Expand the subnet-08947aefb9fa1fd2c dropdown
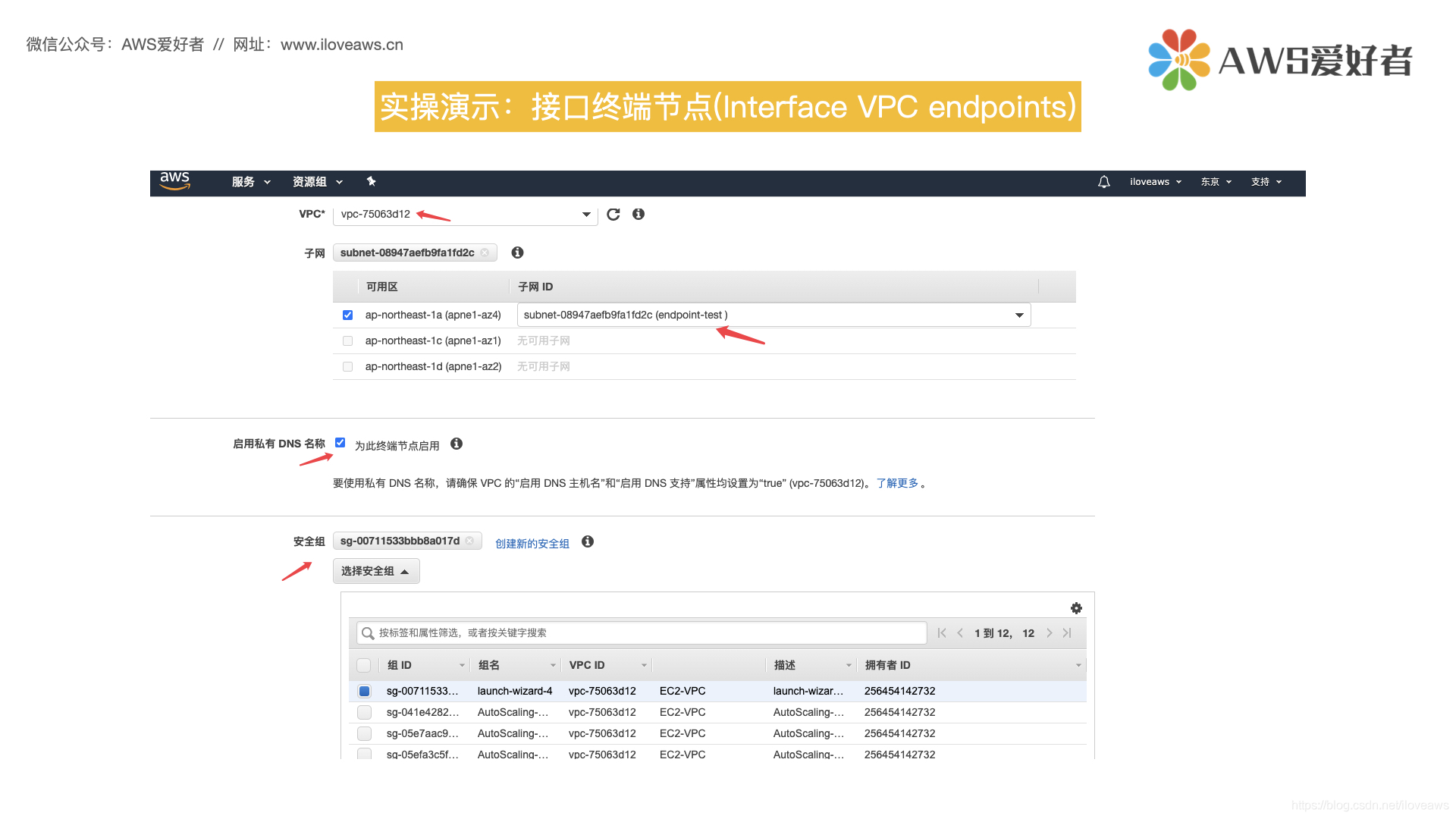 pos(1020,316)
